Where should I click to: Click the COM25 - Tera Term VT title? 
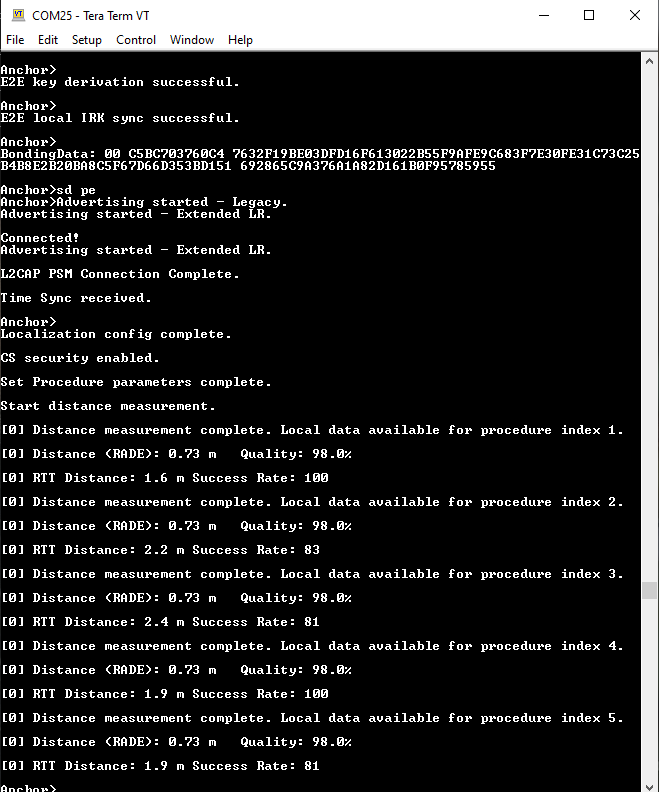[x=91, y=16]
